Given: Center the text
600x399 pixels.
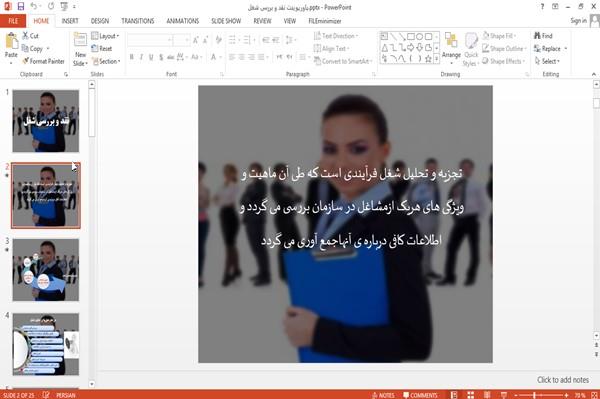Looking at the screenshot, I should click(242, 57).
